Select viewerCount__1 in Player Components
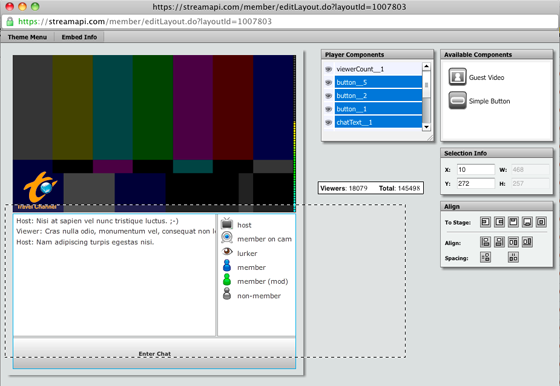The height and width of the screenshot is (386, 560). (378, 69)
